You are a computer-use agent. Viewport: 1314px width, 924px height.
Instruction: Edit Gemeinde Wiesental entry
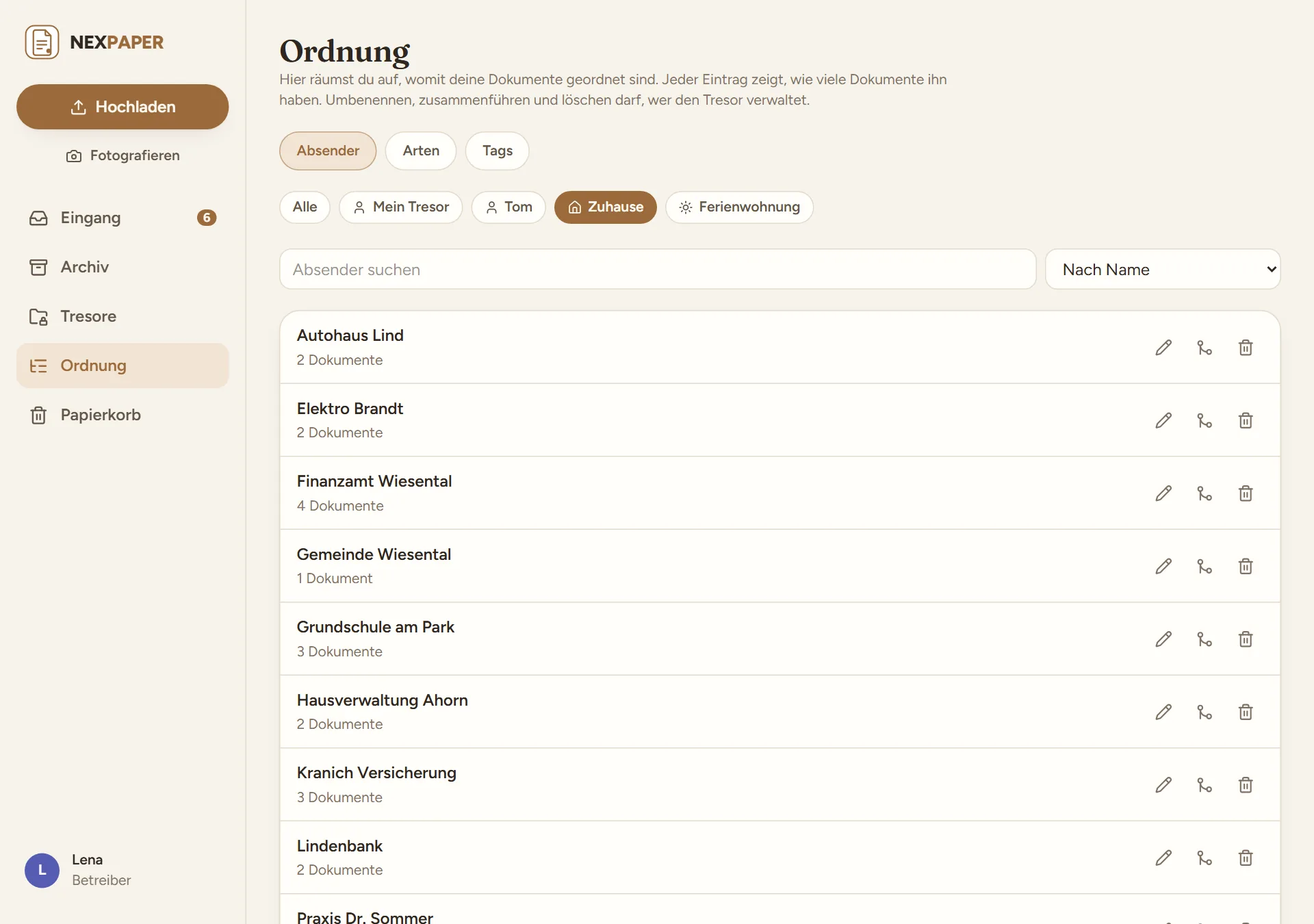coord(1163,566)
